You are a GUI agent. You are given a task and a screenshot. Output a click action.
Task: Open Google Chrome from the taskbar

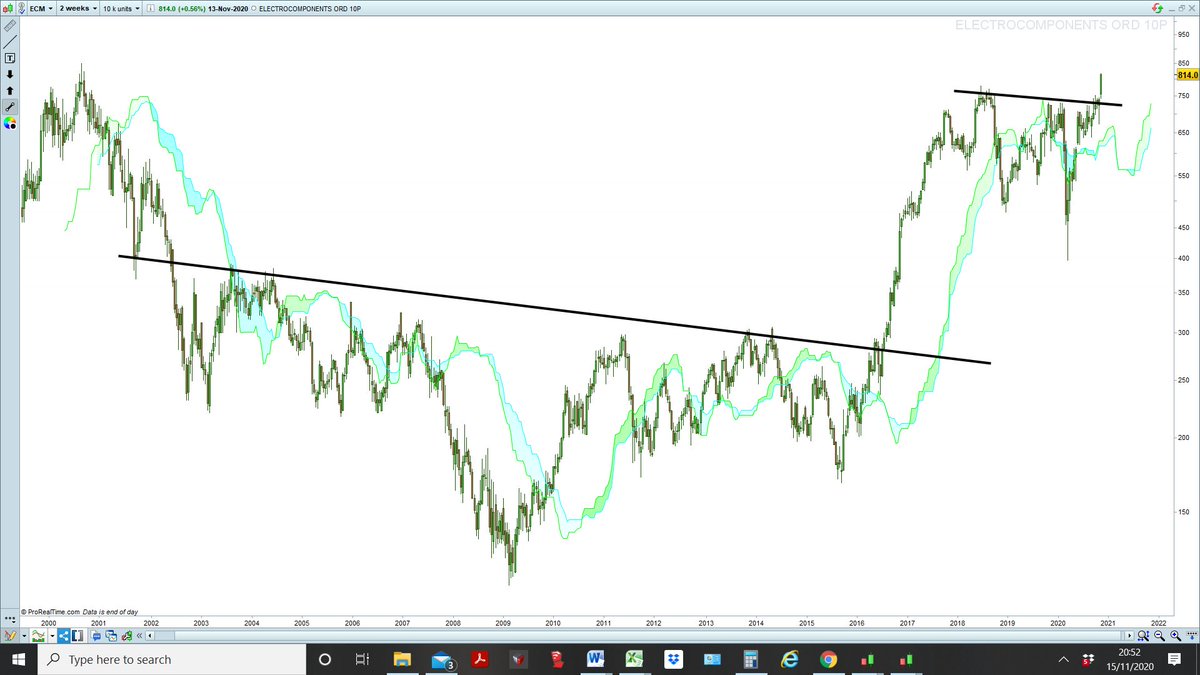(828, 660)
